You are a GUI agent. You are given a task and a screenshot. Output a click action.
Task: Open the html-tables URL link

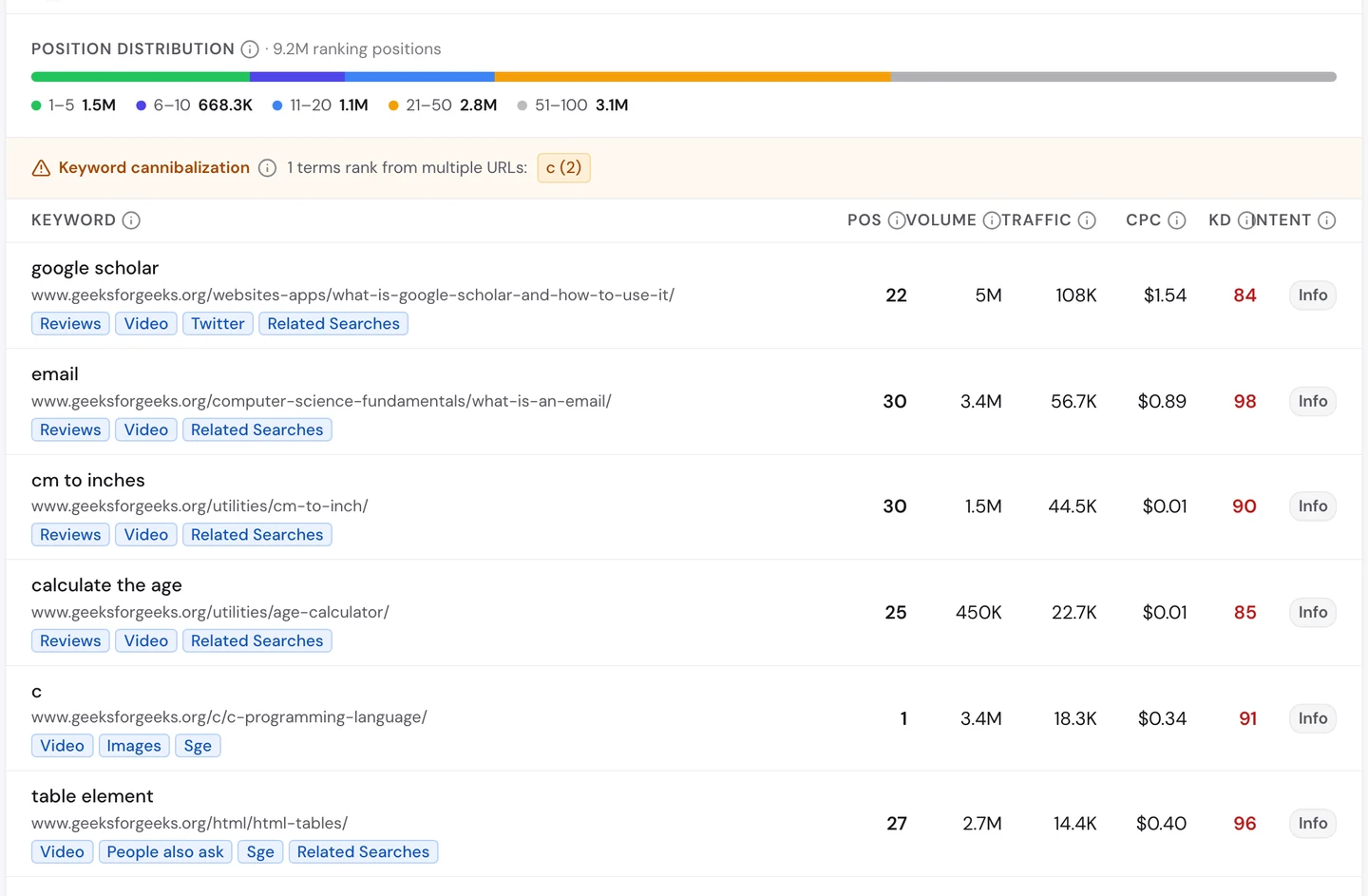(189, 824)
